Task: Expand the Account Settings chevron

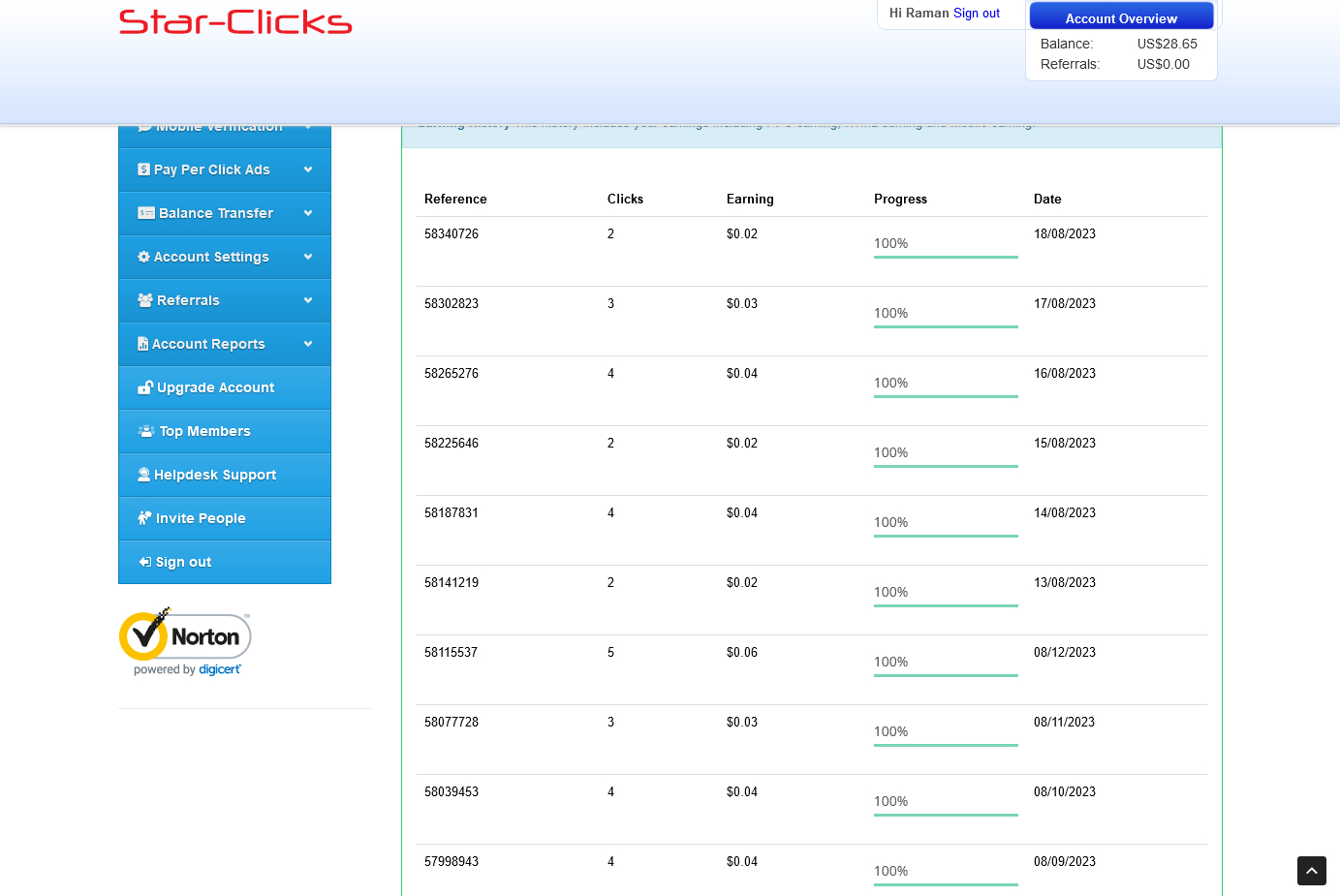Action: coord(308,257)
